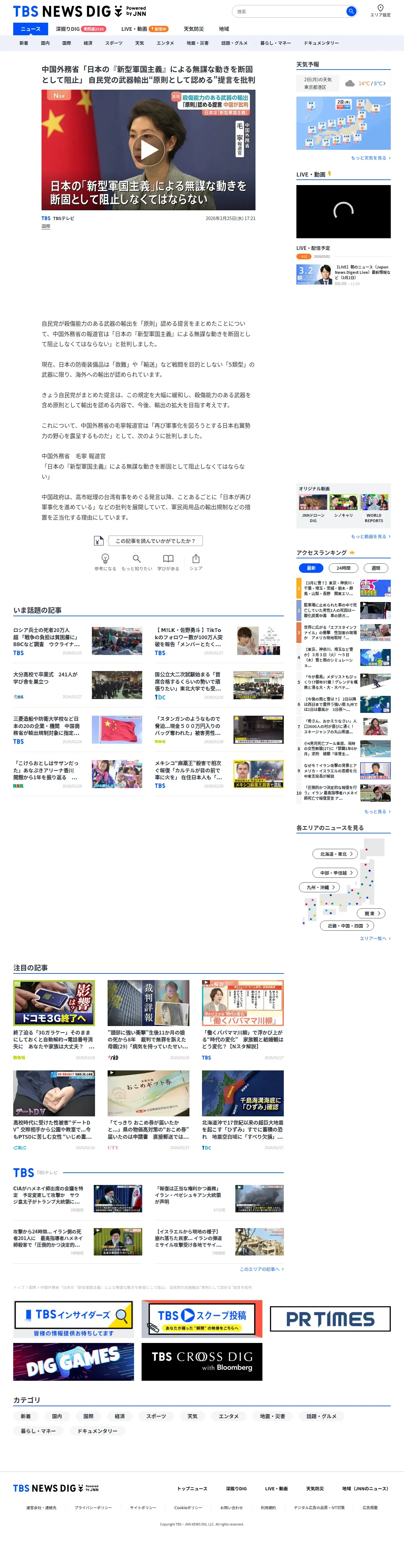404x1568 pixels.
Task: Open the 深掘りDIG tab
Action: (80, 29)
